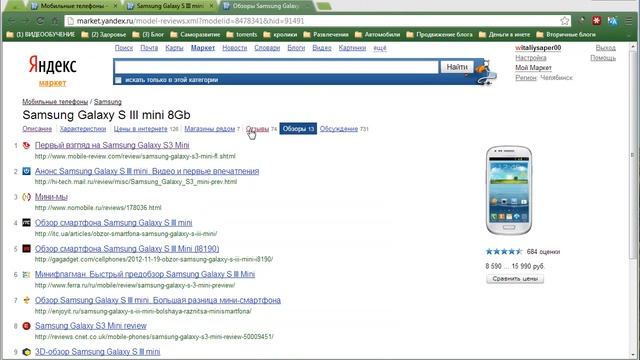Open Цены в интернете tab

click(140, 129)
